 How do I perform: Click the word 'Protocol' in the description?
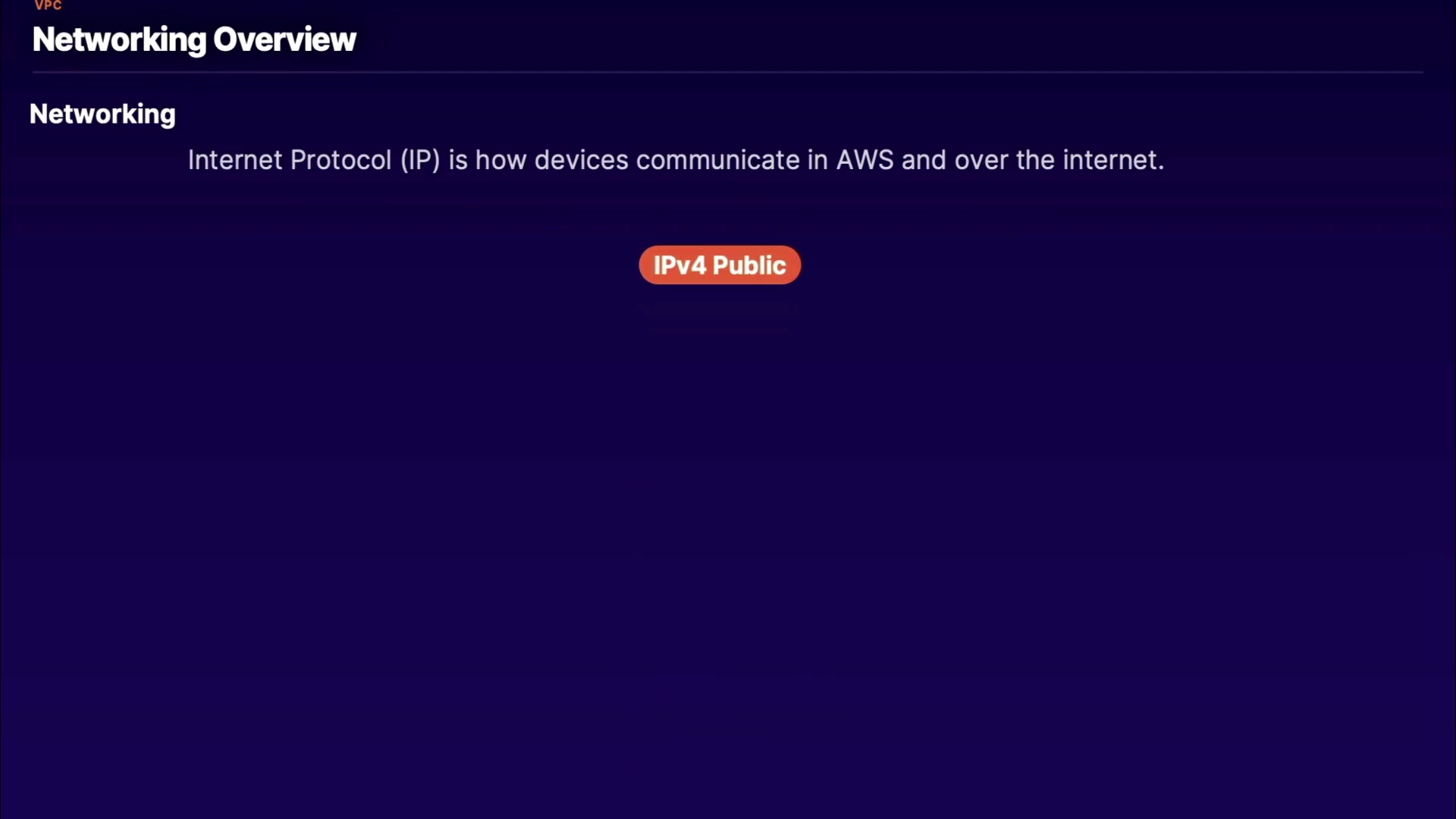point(340,160)
